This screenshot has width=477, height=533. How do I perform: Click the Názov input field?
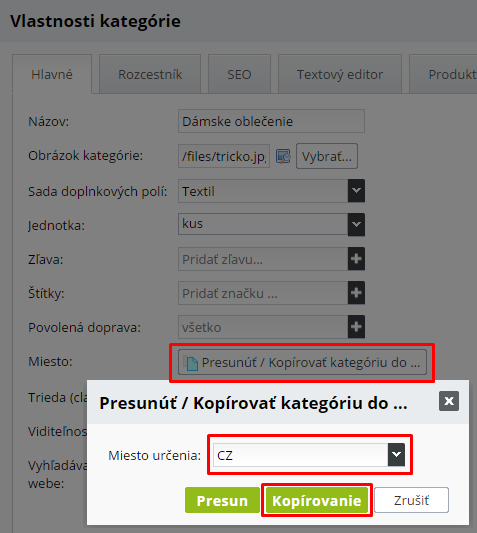click(271, 121)
